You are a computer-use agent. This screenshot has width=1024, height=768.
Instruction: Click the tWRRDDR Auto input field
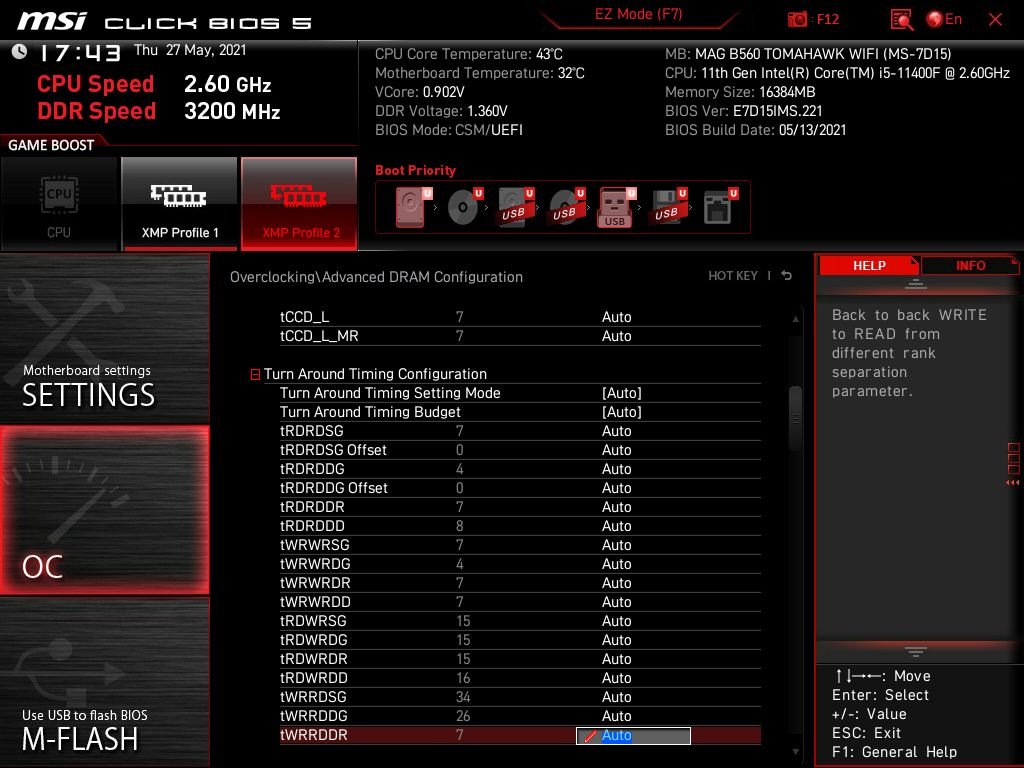click(633, 735)
